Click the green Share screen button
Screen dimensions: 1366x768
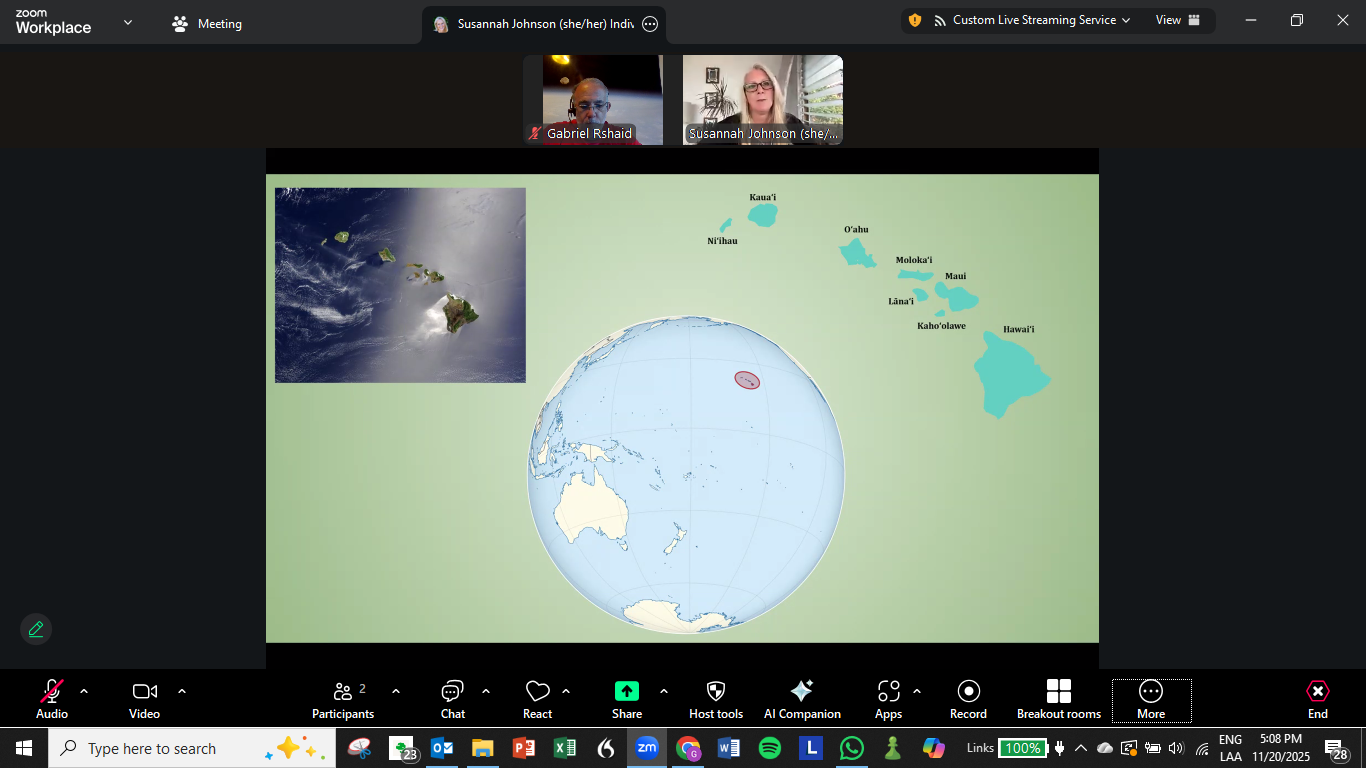pos(627,699)
